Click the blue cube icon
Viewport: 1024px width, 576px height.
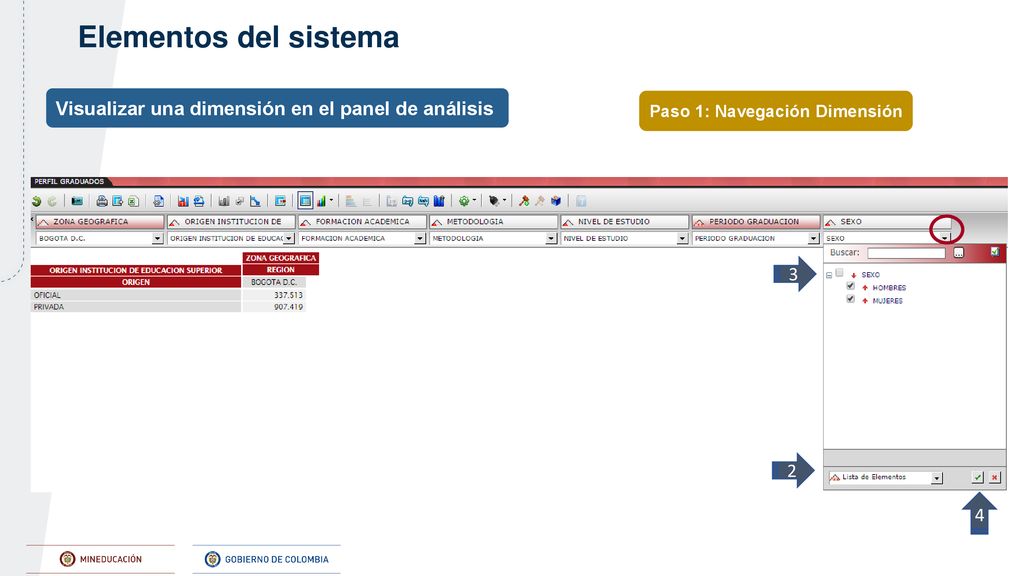(556, 201)
